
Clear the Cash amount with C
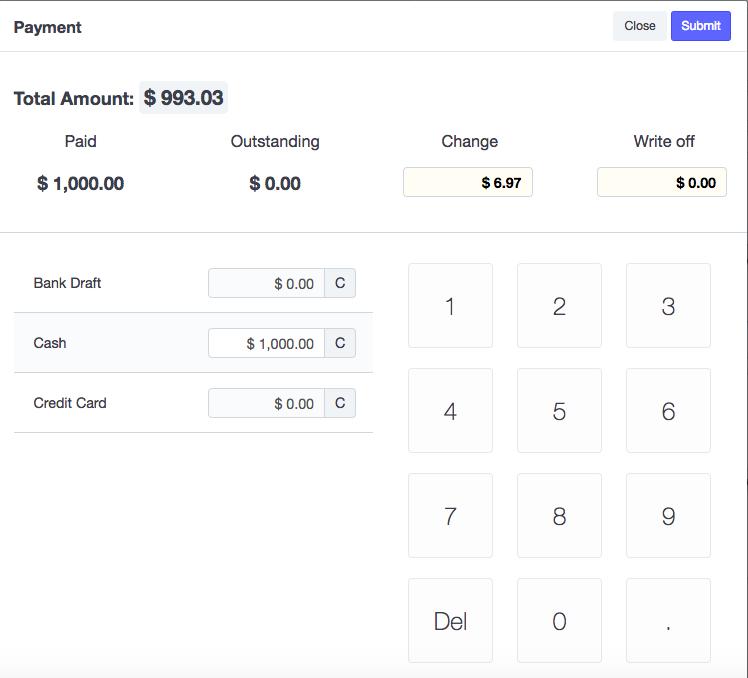[x=340, y=343]
